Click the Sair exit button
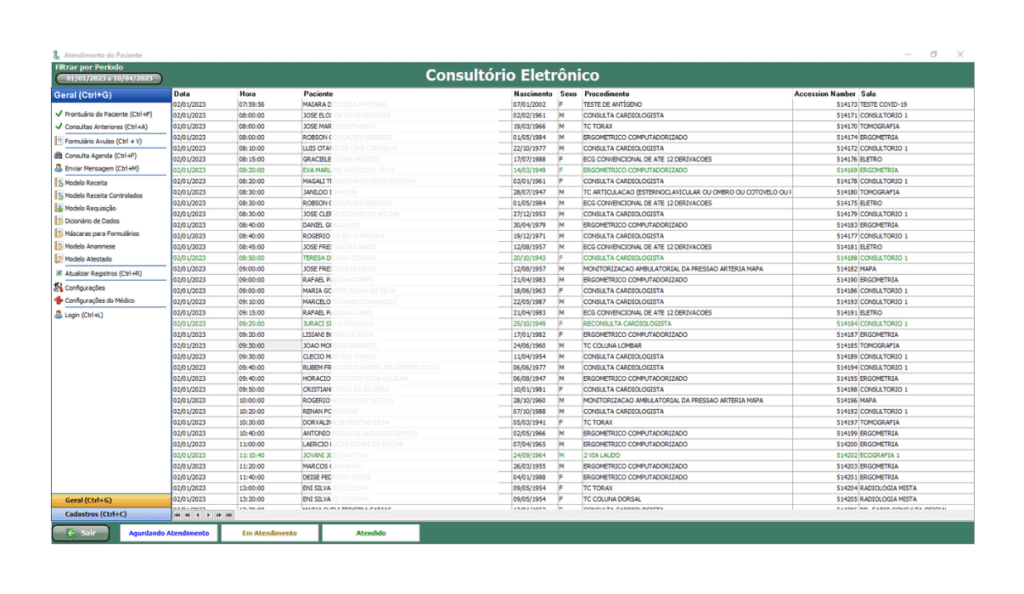Viewport: 1024px width, 594px height. coord(81,533)
